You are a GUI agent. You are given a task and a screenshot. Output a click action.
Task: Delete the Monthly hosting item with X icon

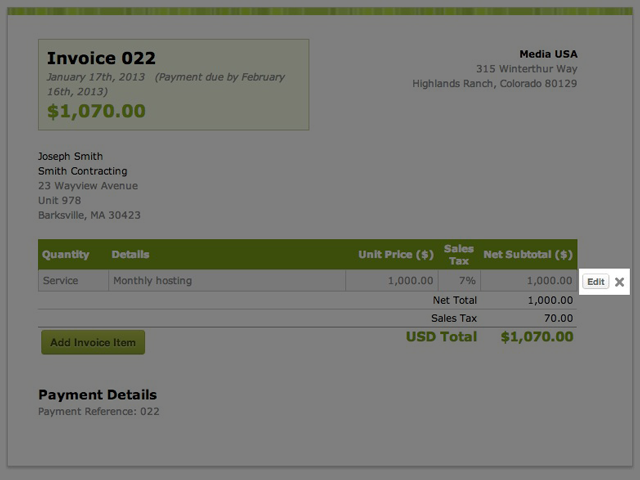(x=619, y=282)
